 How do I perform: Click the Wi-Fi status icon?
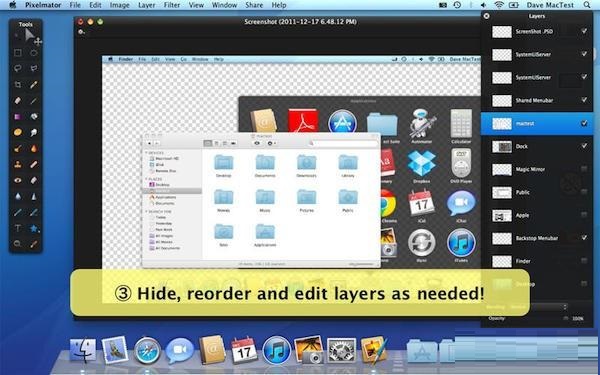[x=498, y=5]
